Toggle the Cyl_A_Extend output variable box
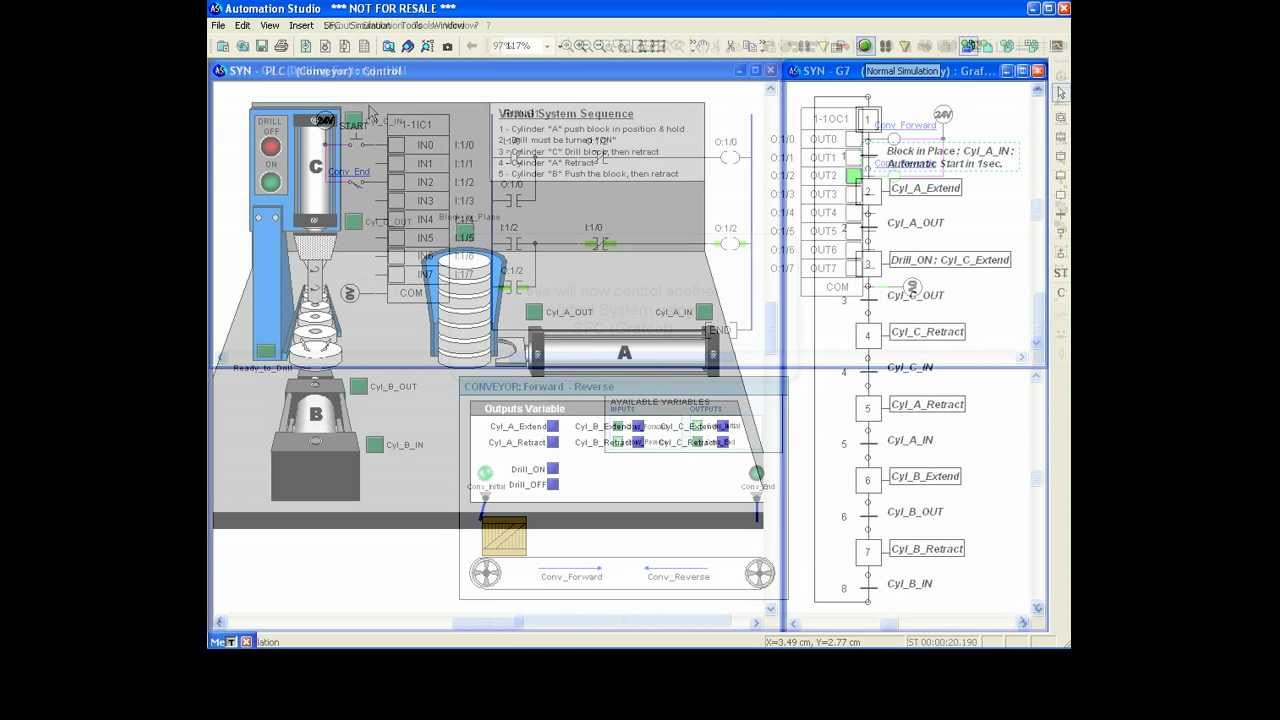This screenshot has height=720, width=1280. point(553,427)
